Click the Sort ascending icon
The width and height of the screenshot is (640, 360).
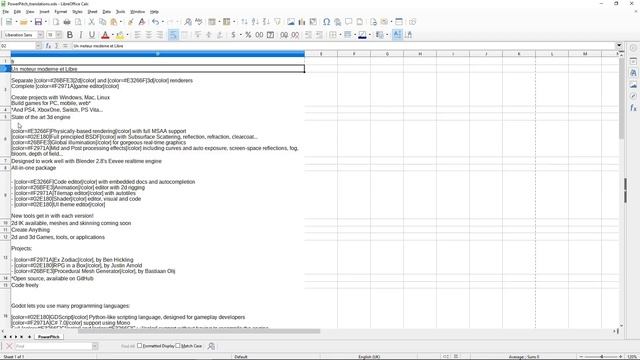tap(255, 22)
